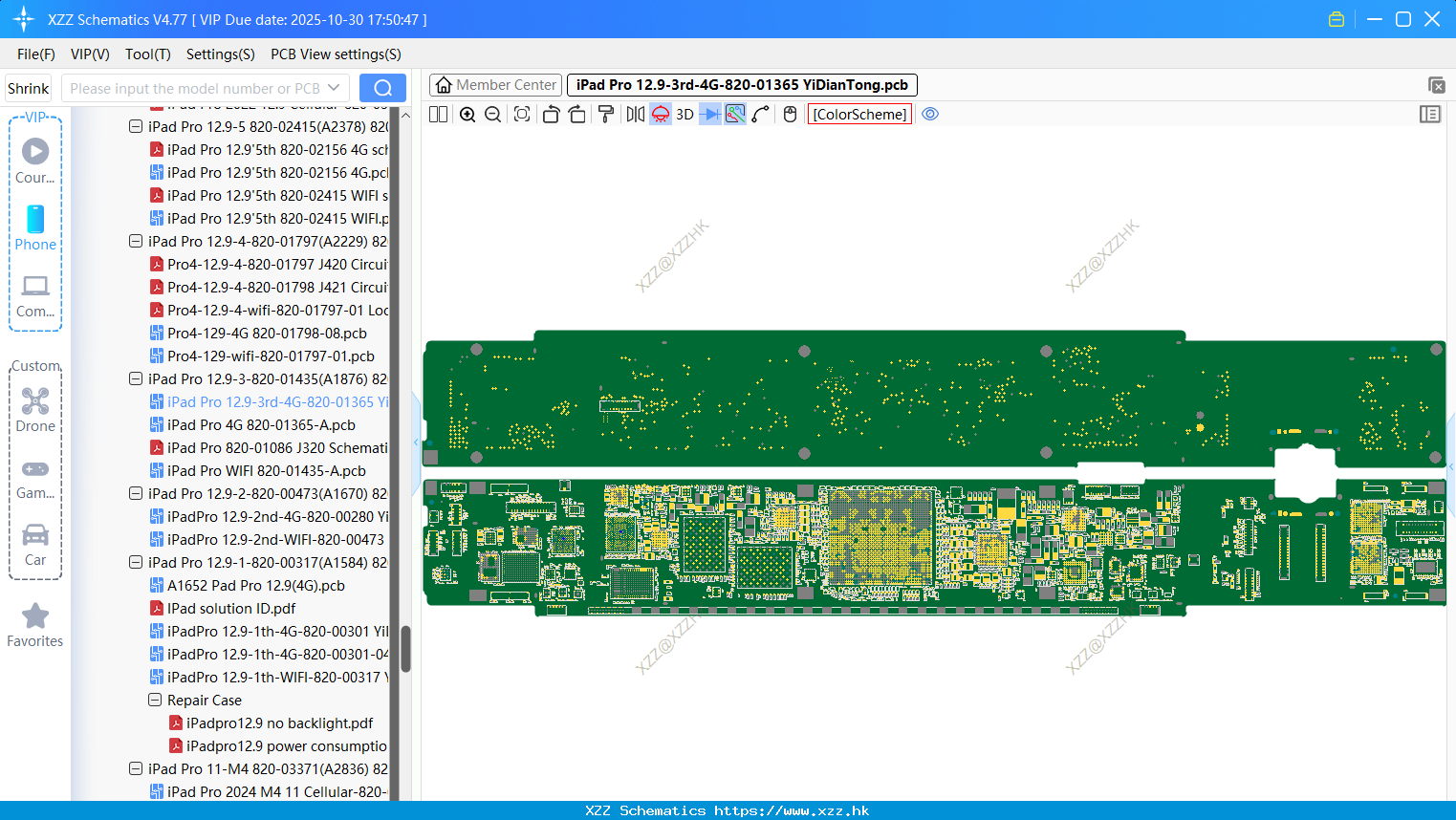The height and width of the screenshot is (820, 1456).
Task: Select the Game console sidebar category
Action: 35,478
